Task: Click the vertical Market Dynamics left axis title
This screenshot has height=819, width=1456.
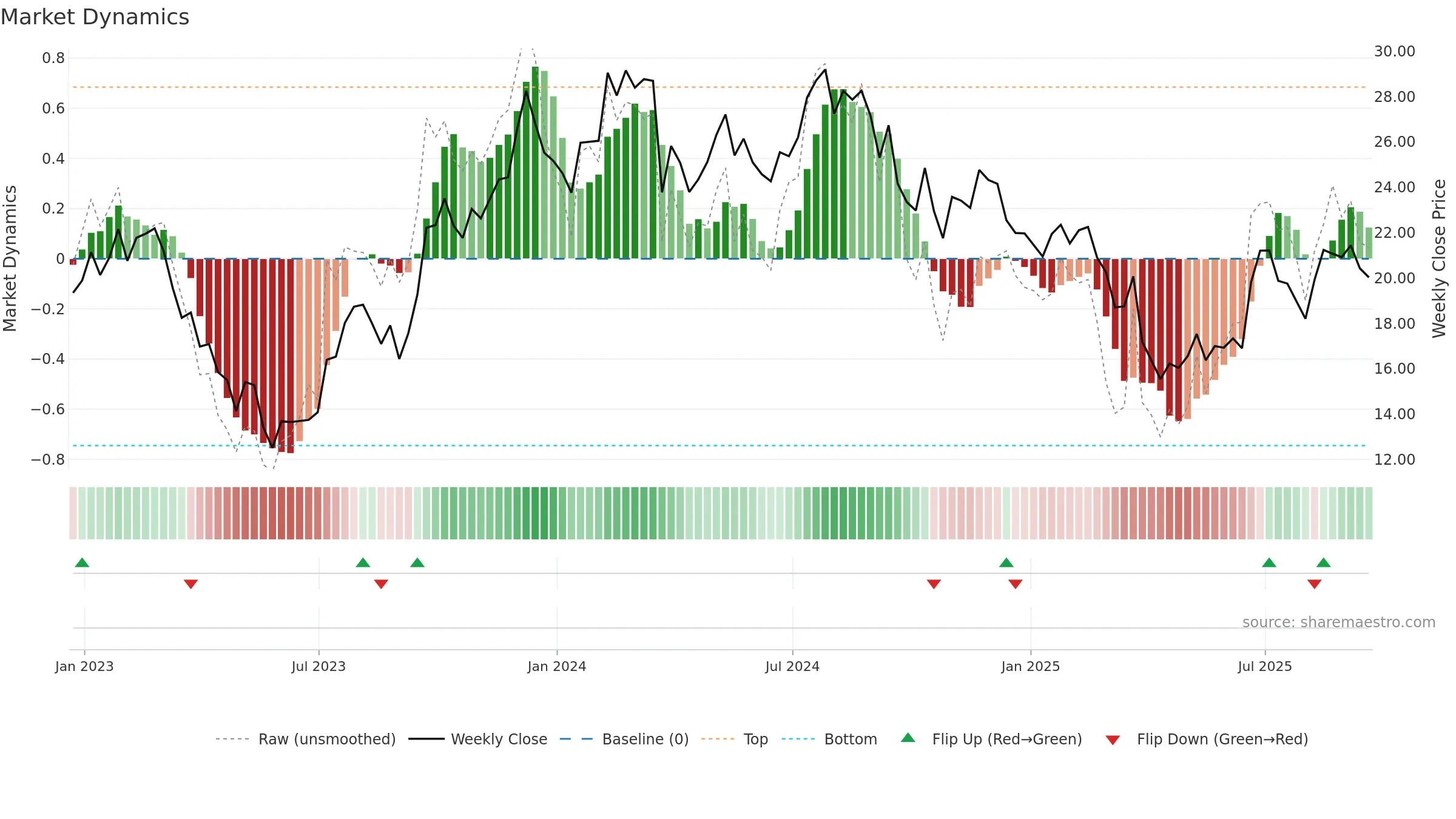Action: 10,258
